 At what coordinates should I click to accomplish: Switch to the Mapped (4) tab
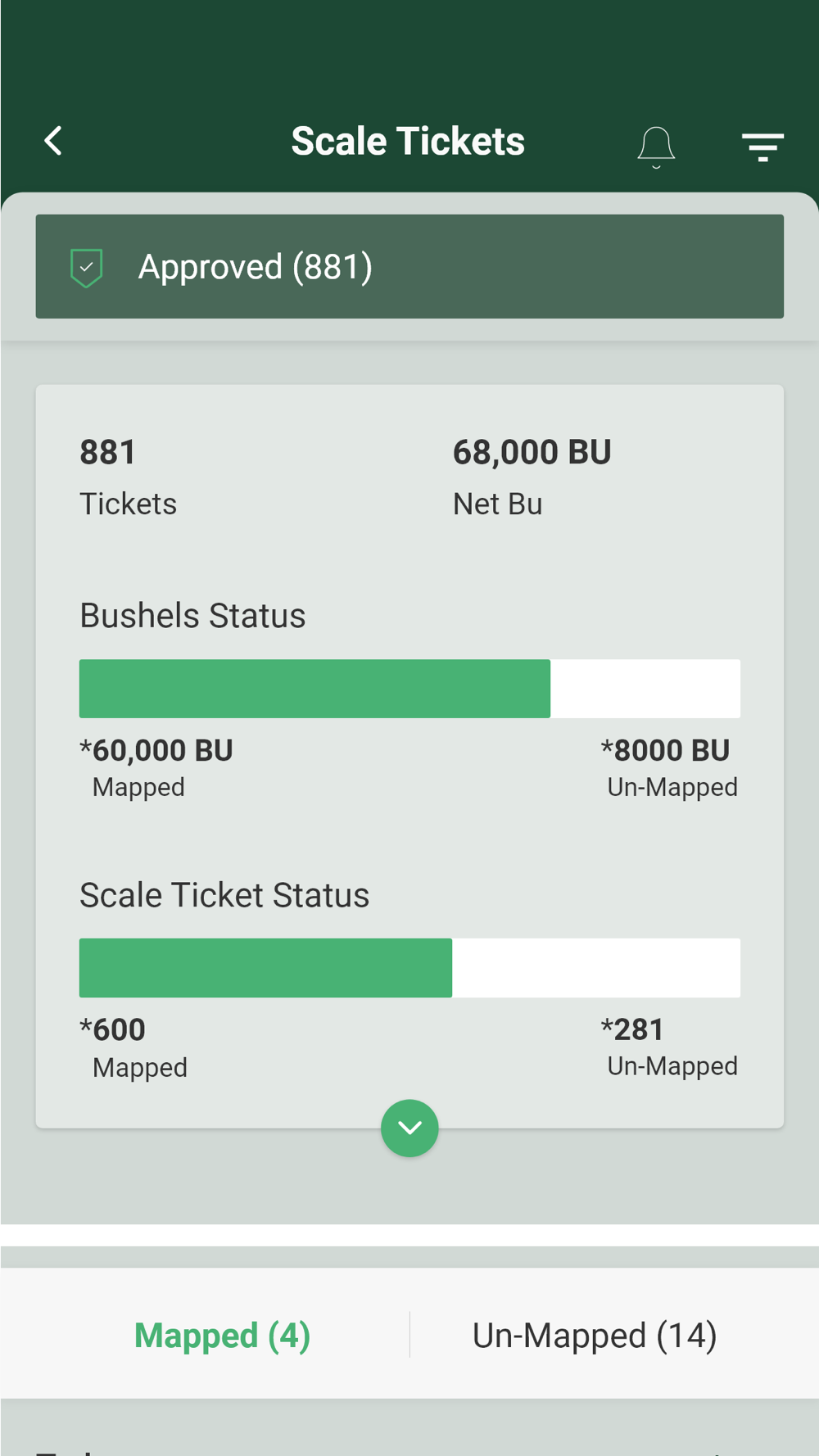pos(222,1336)
